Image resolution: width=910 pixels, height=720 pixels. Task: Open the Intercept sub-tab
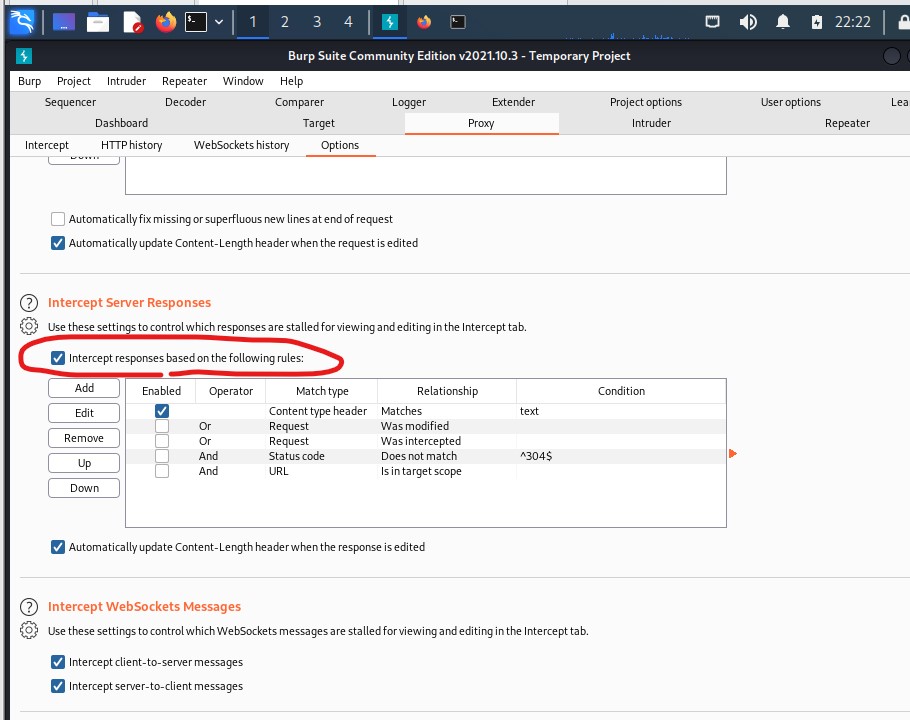(x=46, y=145)
